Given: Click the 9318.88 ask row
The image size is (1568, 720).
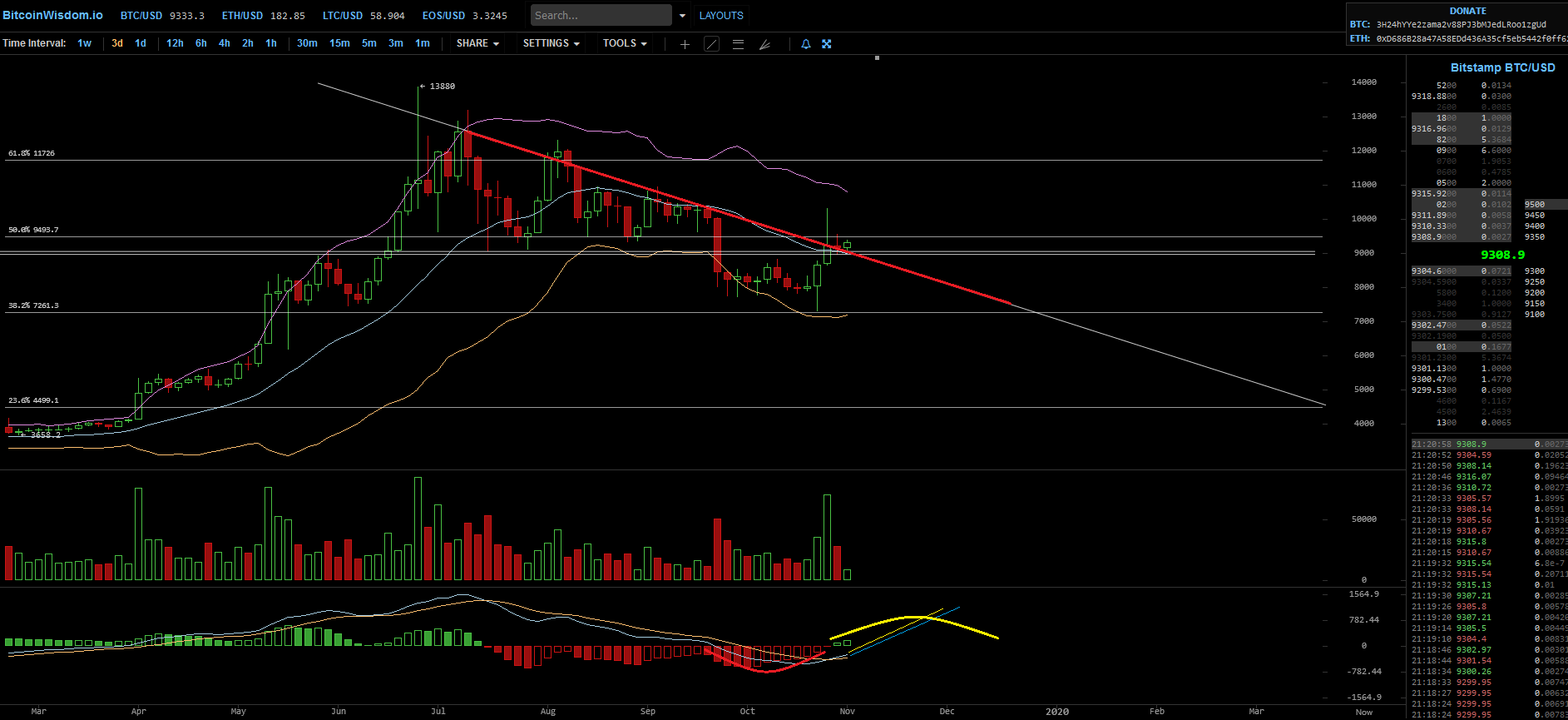Looking at the screenshot, I should click(x=1462, y=97).
